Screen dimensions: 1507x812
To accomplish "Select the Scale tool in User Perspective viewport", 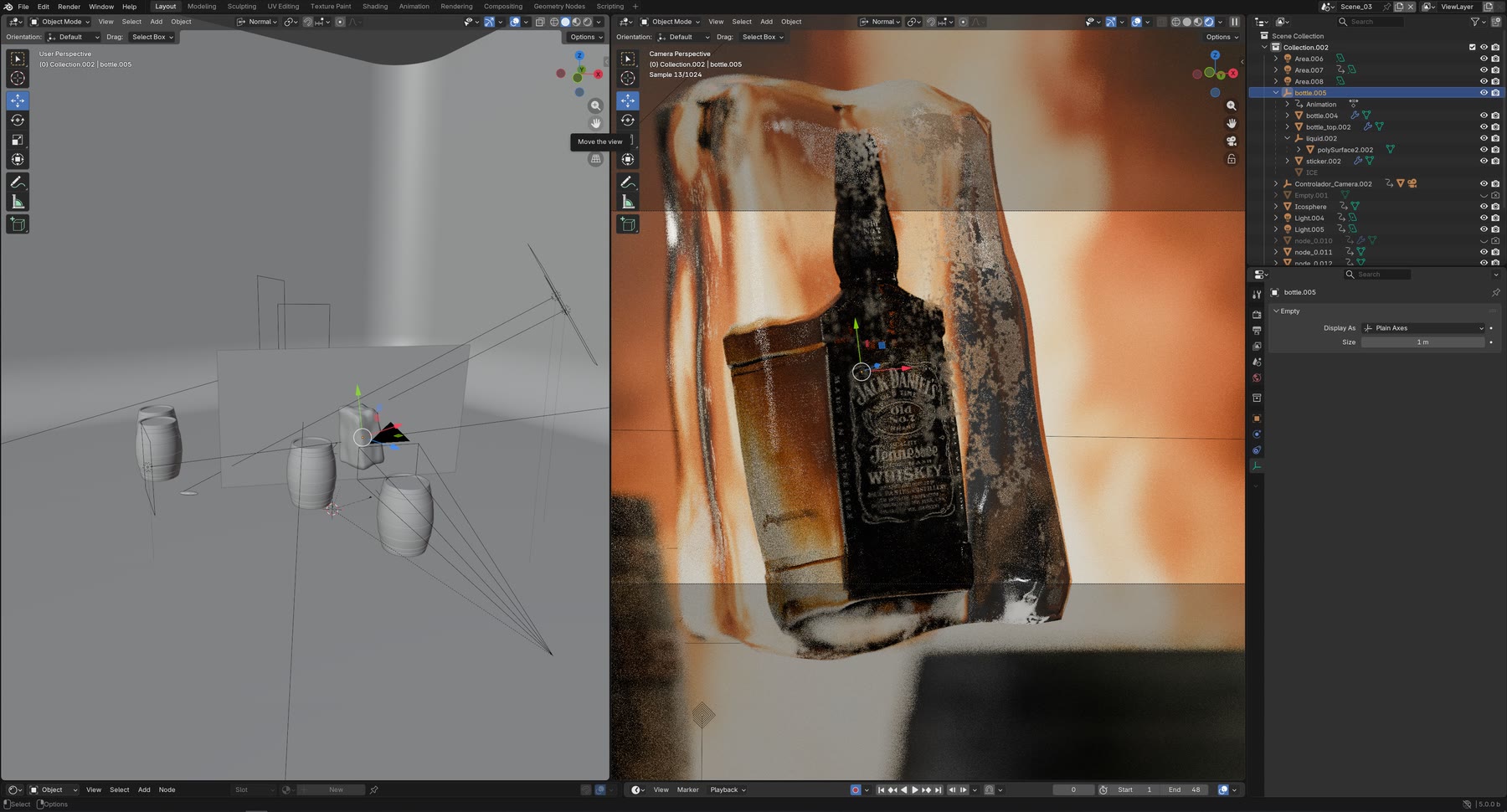I will pyautogui.click(x=18, y=140).
